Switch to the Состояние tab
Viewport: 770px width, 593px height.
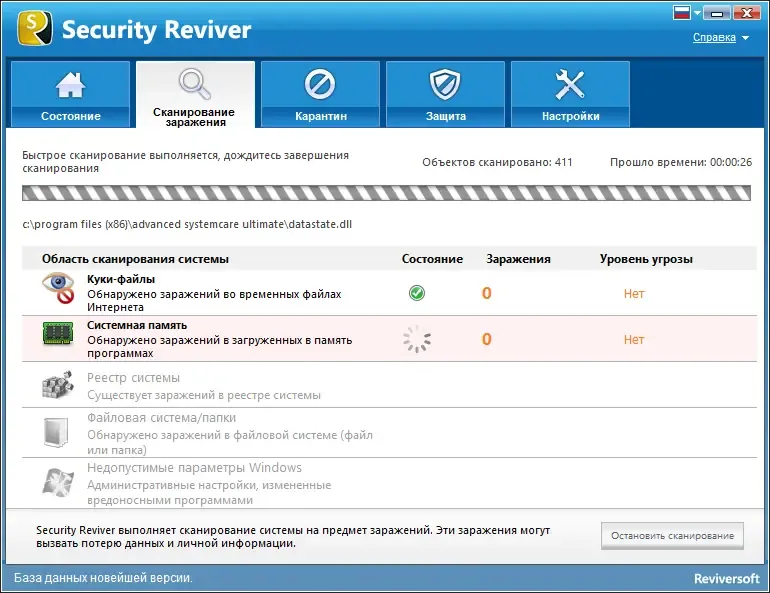(70, 94)
